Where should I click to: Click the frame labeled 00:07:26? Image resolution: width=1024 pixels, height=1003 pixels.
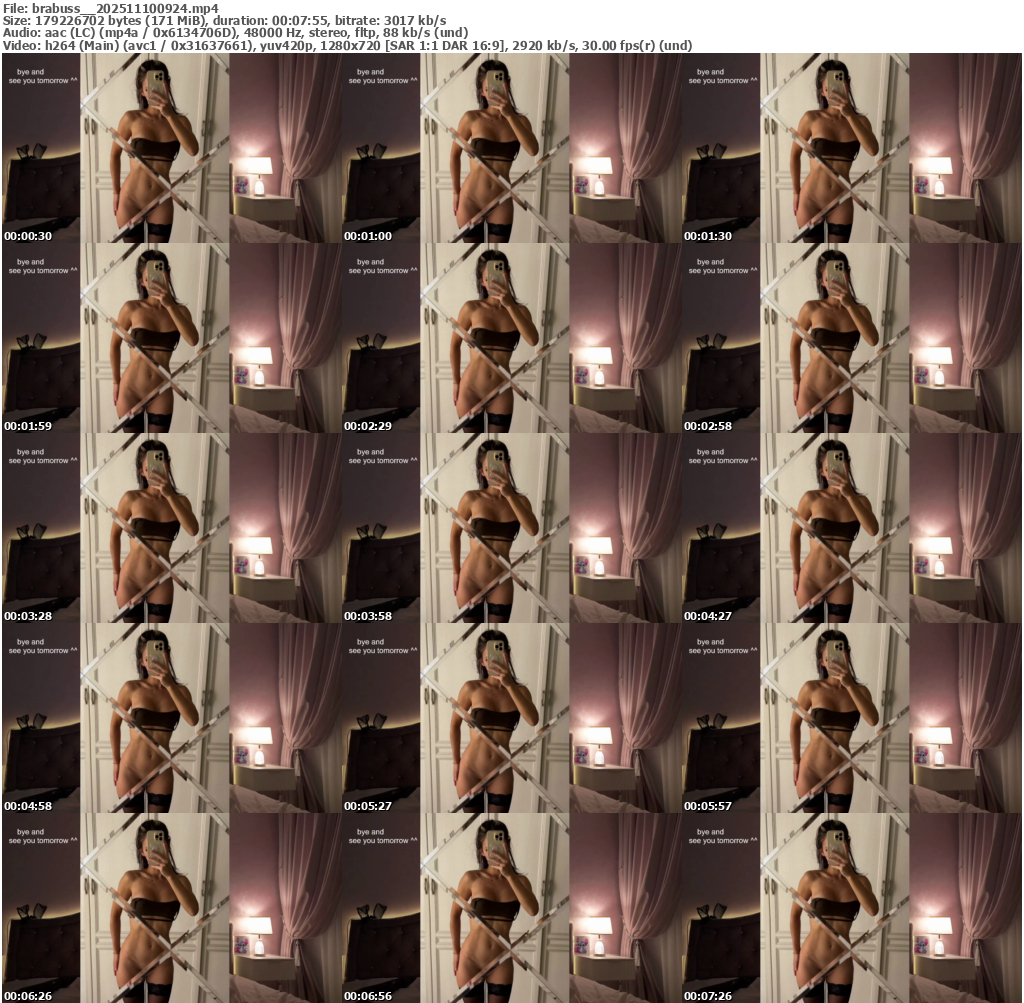(x=852, y=908)
